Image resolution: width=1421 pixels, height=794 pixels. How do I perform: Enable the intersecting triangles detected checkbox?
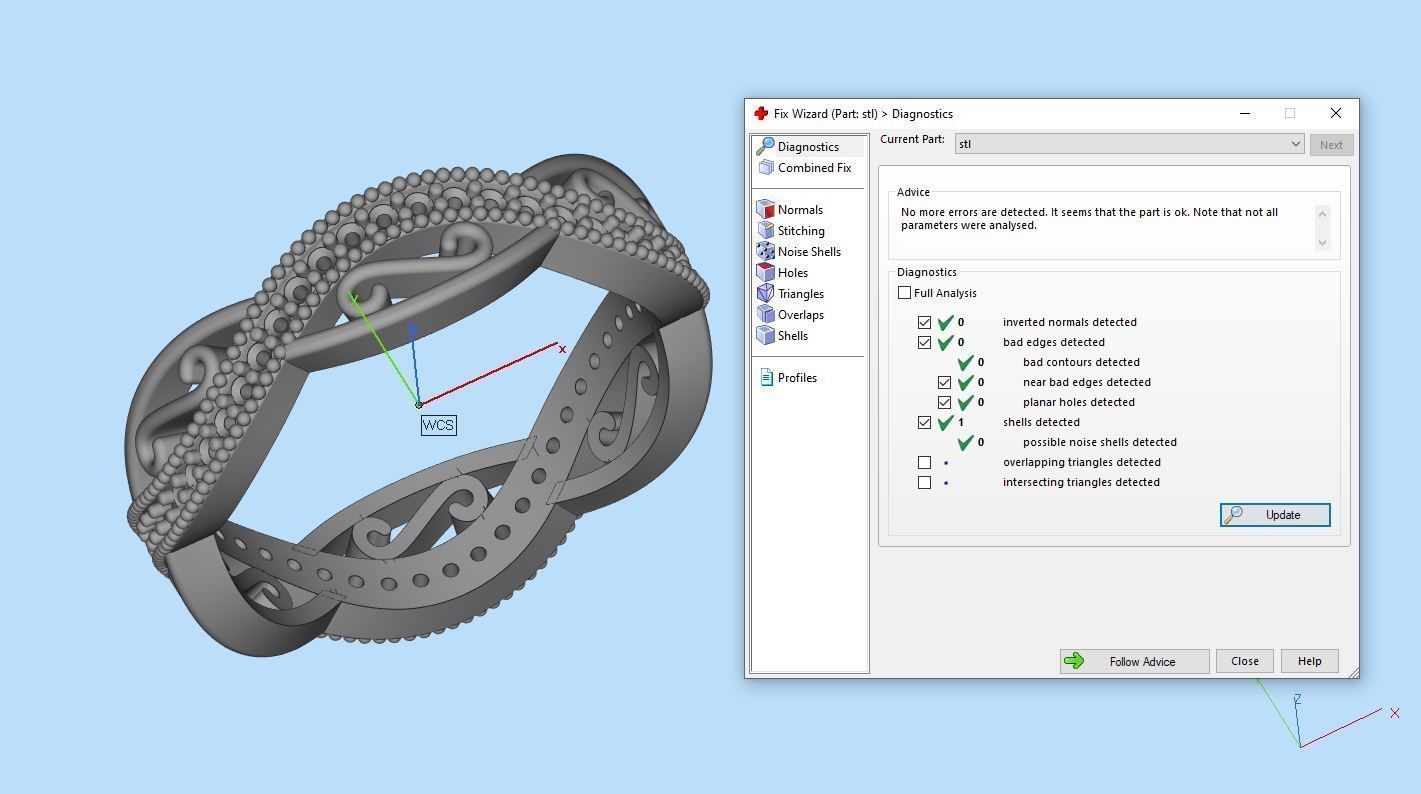pyautogui.click(x=925, y=483)
